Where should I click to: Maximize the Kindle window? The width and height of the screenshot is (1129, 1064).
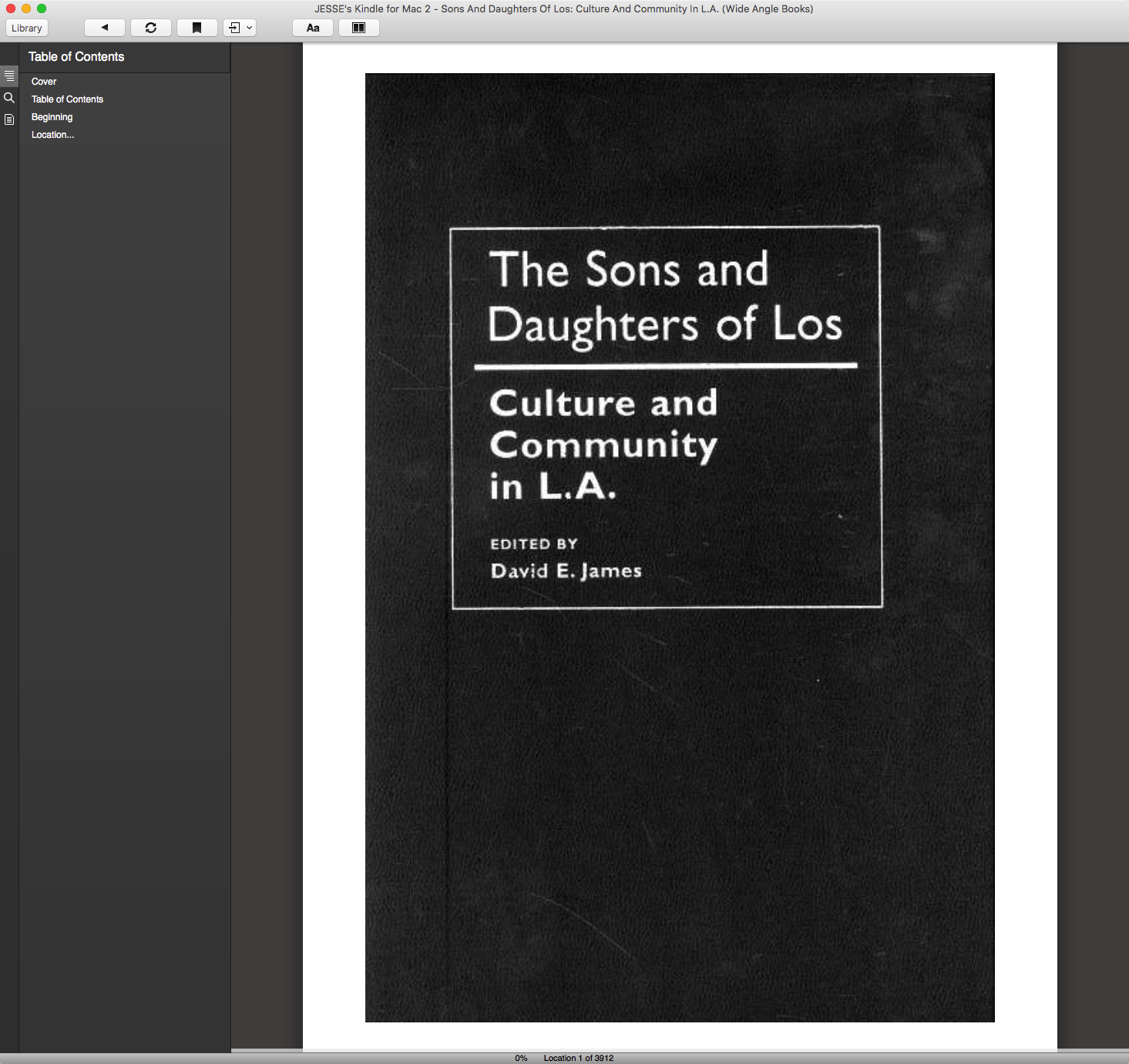click(42, 8)
